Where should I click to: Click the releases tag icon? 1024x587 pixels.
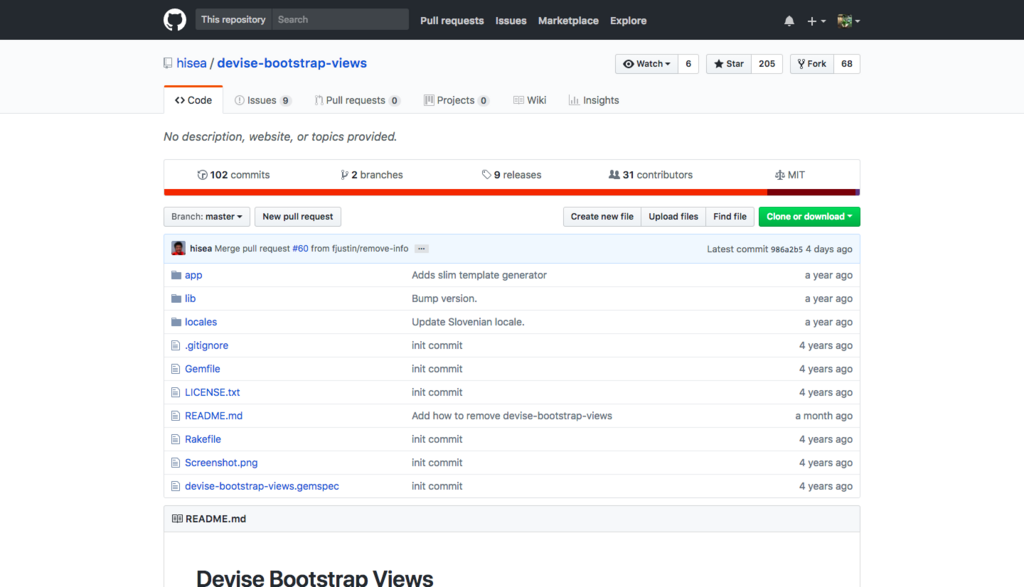[x=487, y=175]
